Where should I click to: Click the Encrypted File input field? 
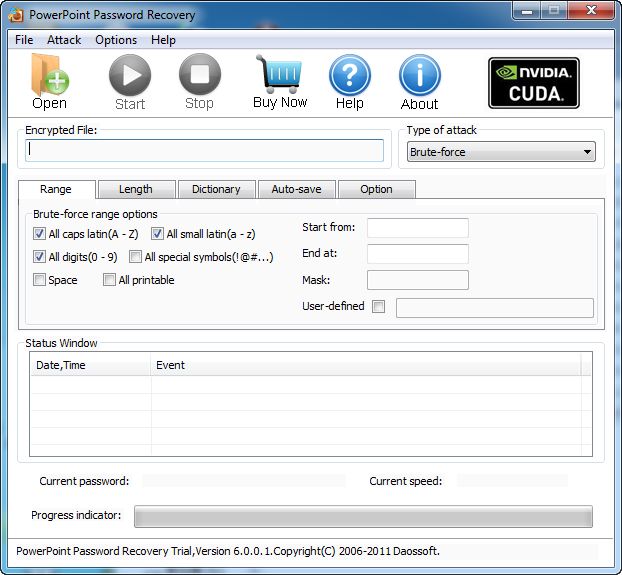(x=205, y=150)
